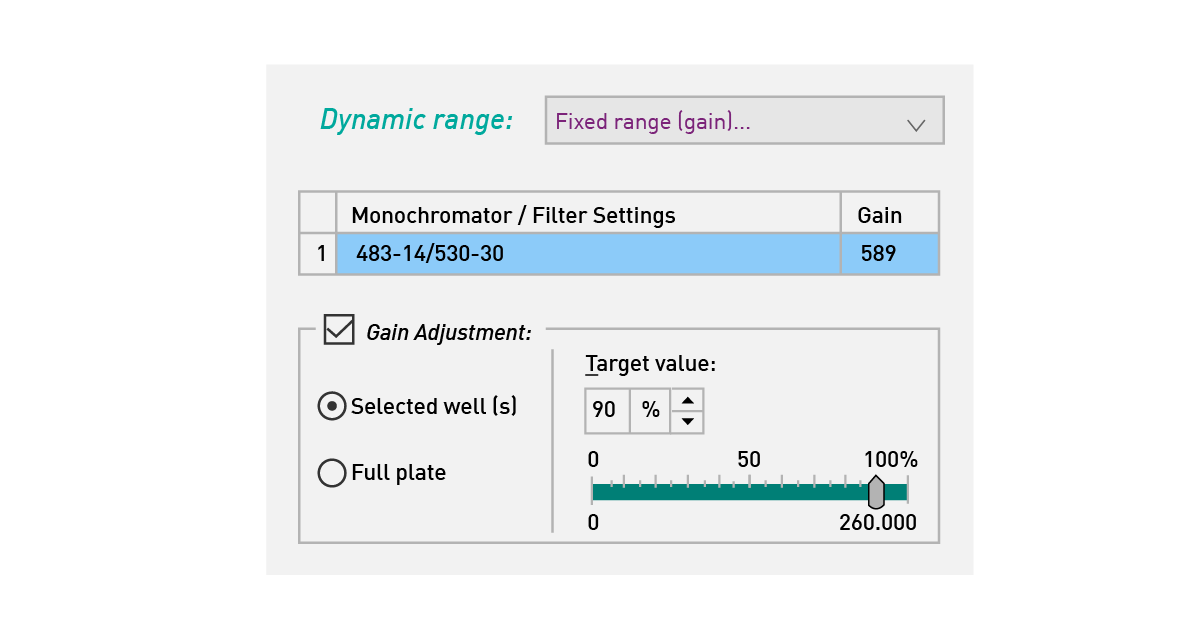
Task: Expand the Fixed range (gain) selector
Action: click(745, 120)
